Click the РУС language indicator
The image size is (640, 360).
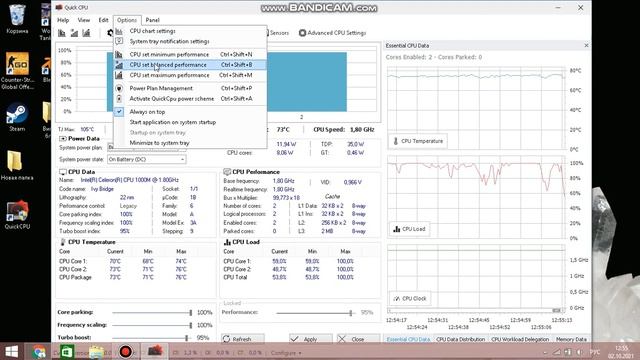point(595,352)
